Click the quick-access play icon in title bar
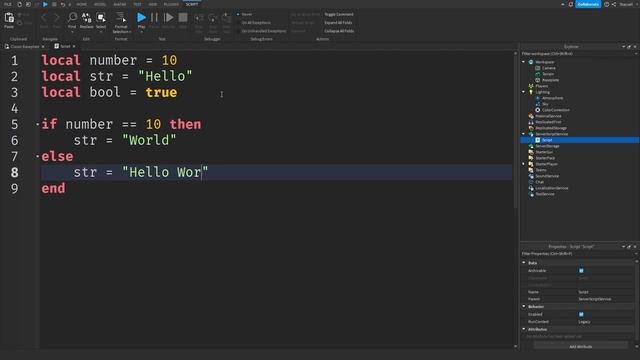The width and height of the screenshot is (640, 360). [45, 4]
